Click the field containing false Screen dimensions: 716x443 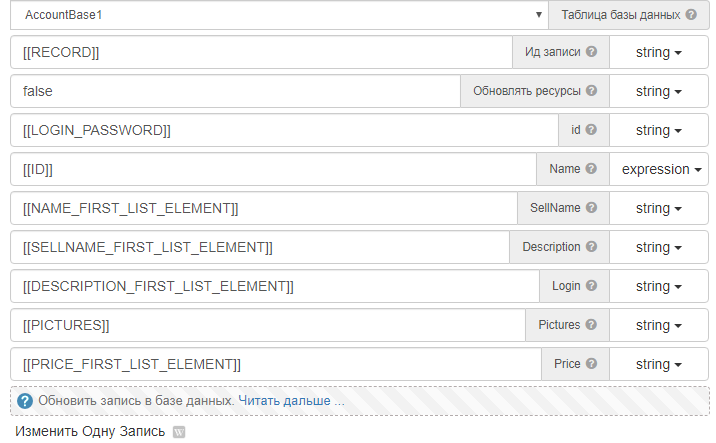click(x=235, y=91)
